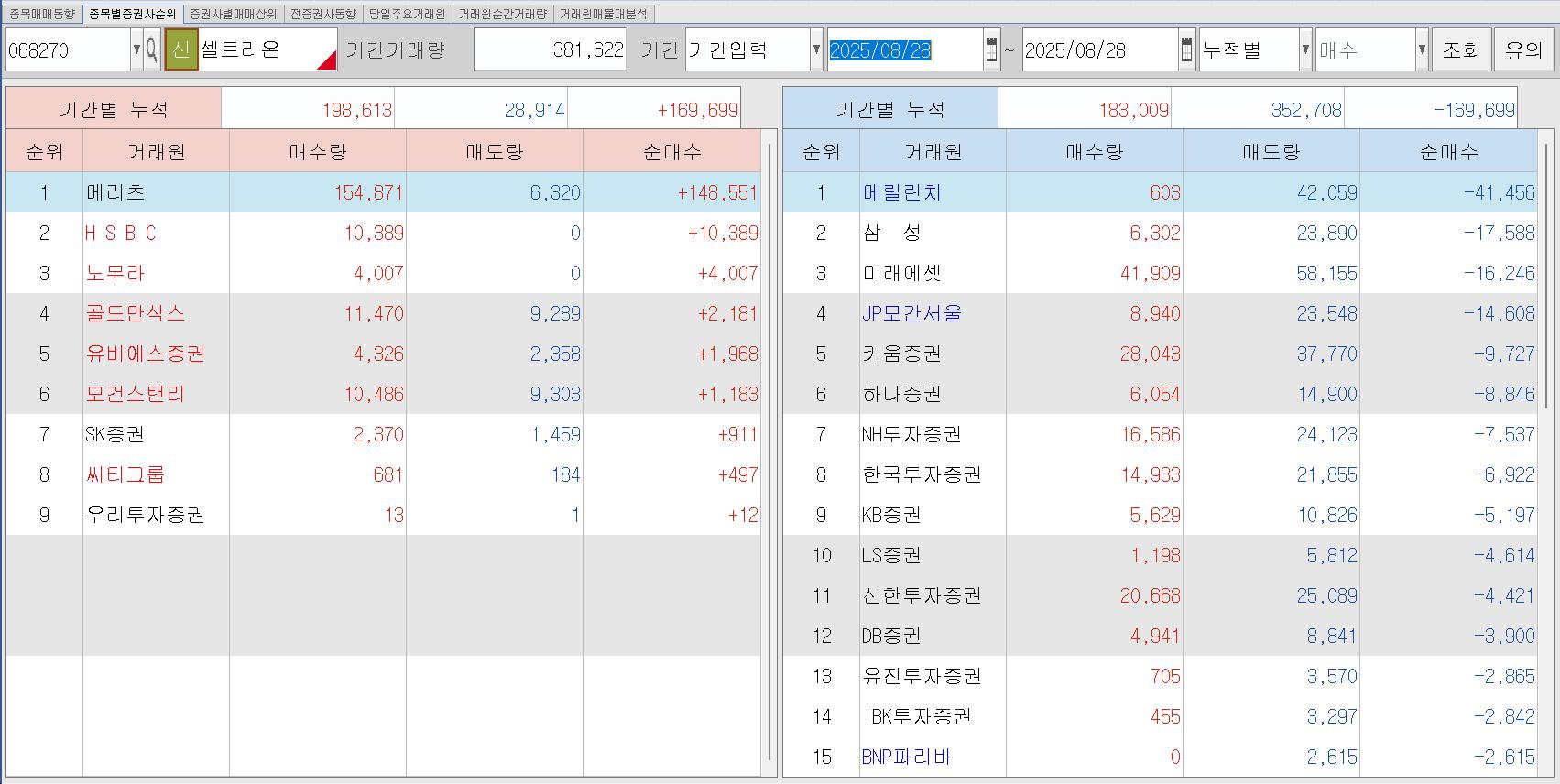The image size is (1560, 784).
Task: Expand the stock code 068270 dropdown
Action: [x=136, y=49]
